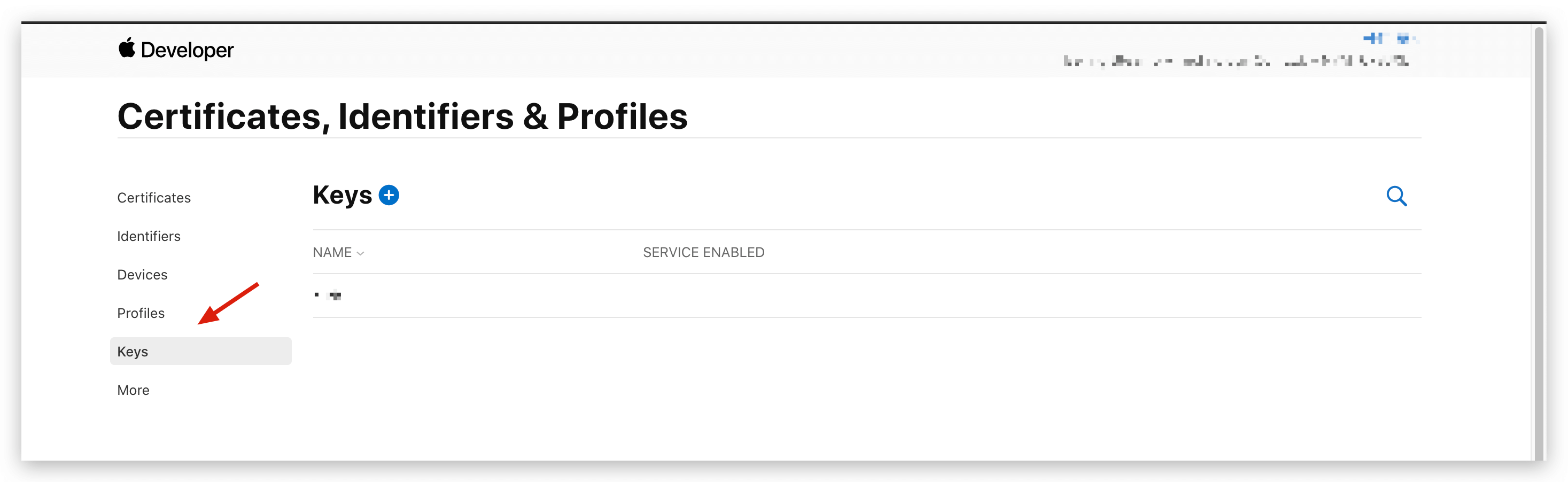Navigate to Profiles in the sidebar
This screenshot has height=482, width=1568.
tap(141, 313)
